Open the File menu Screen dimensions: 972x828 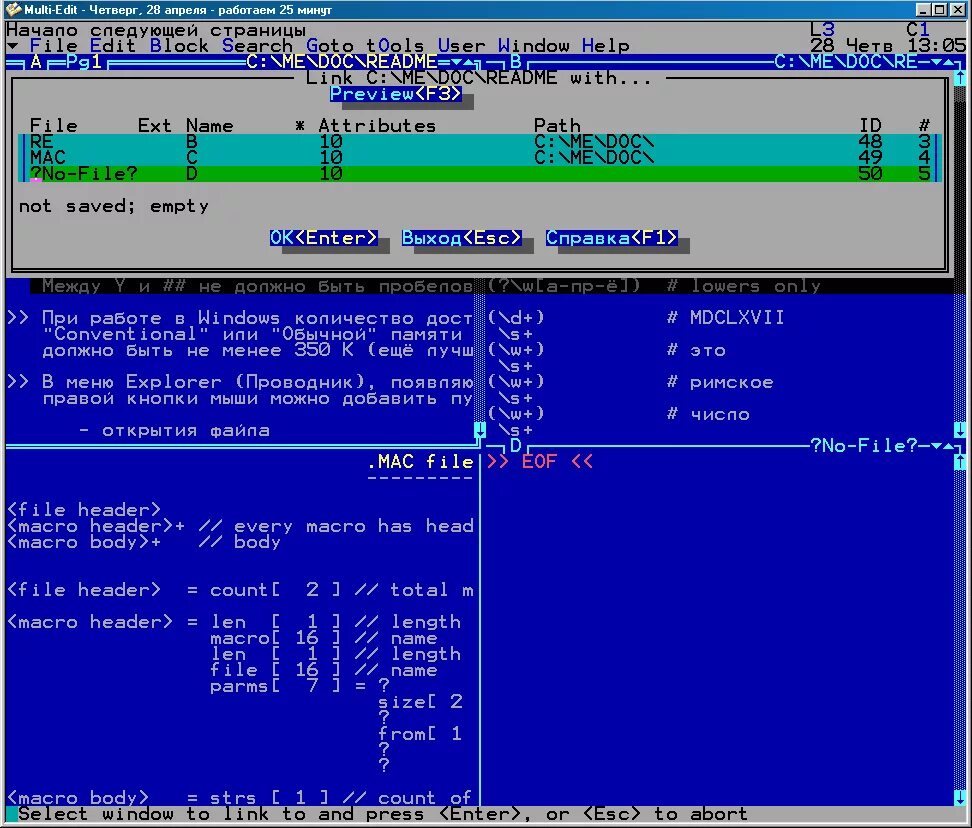tap(53, 46)
